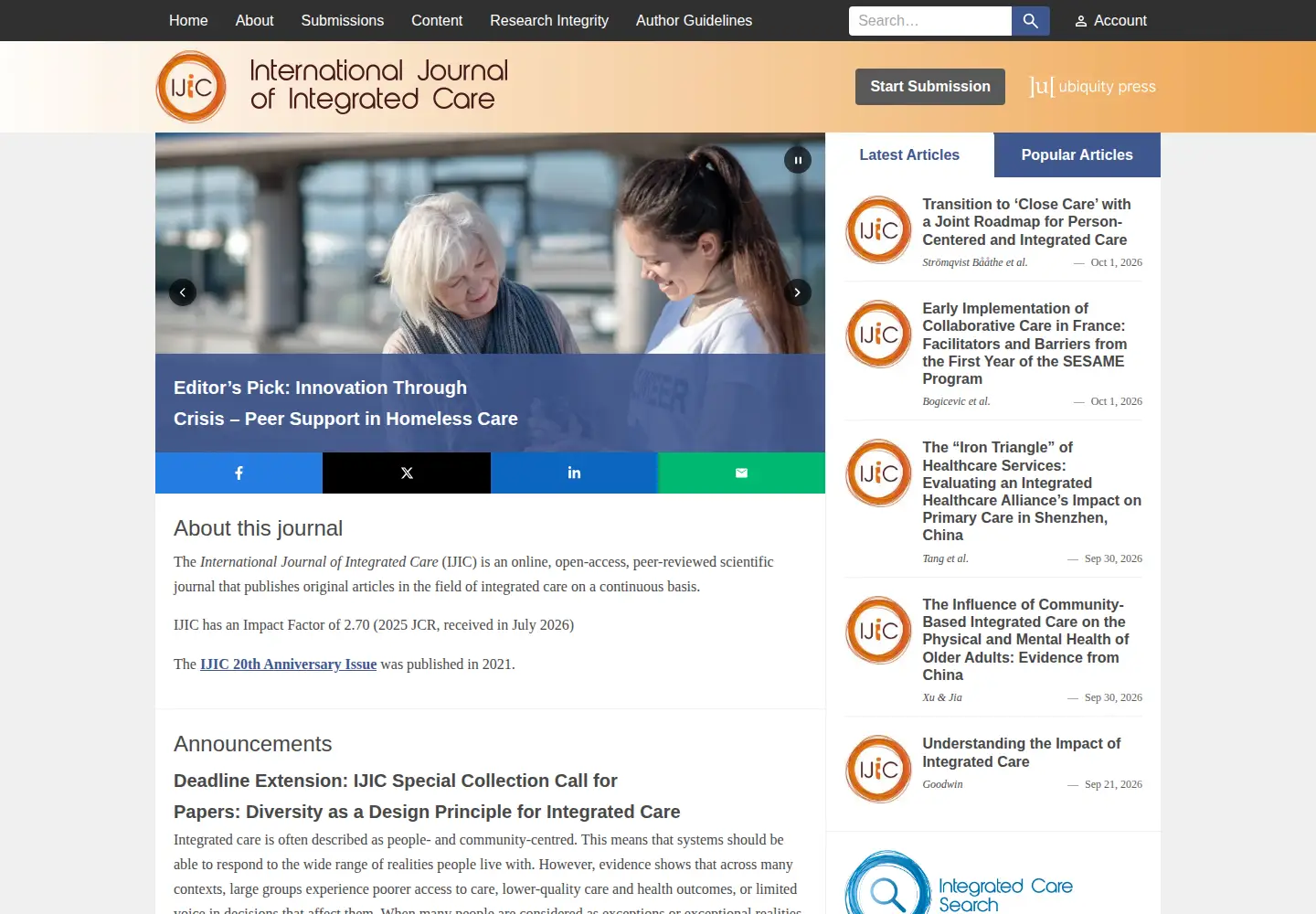The width and height of the screenshot is (1316, 914).
Task: Click the carousel photo of two women
Action: [490, 243]
